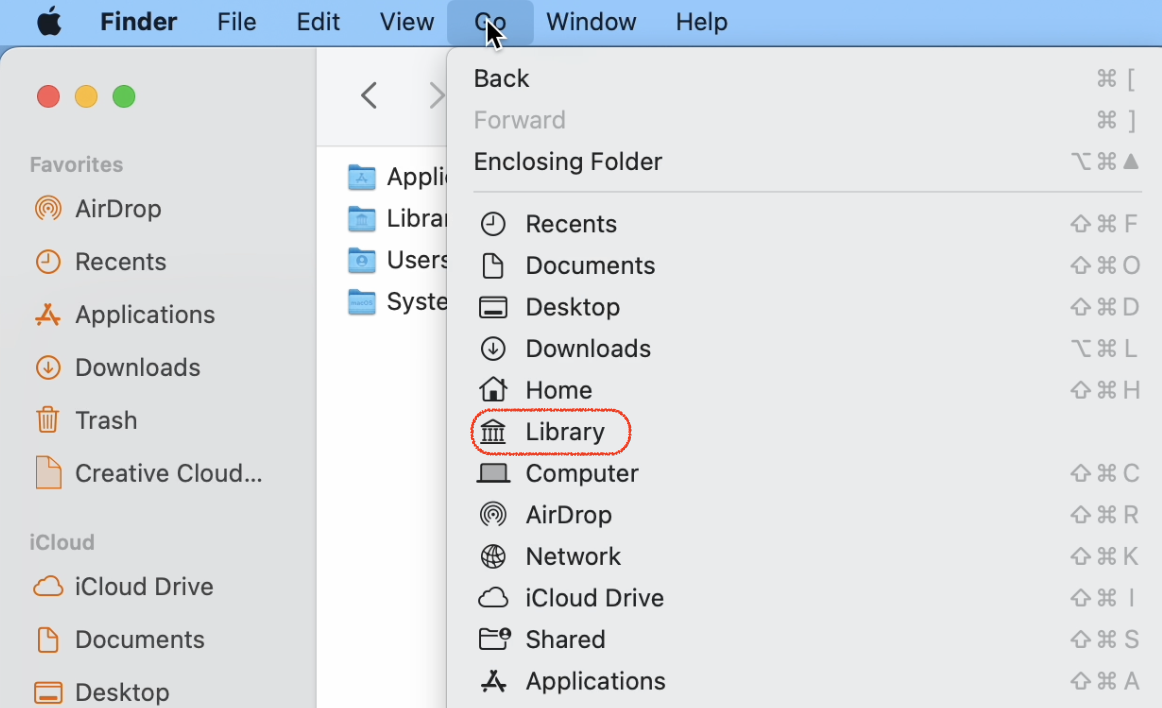
Task: Open the Library folder in the file list
Action: pyautogui.click(x=410, y=218)
